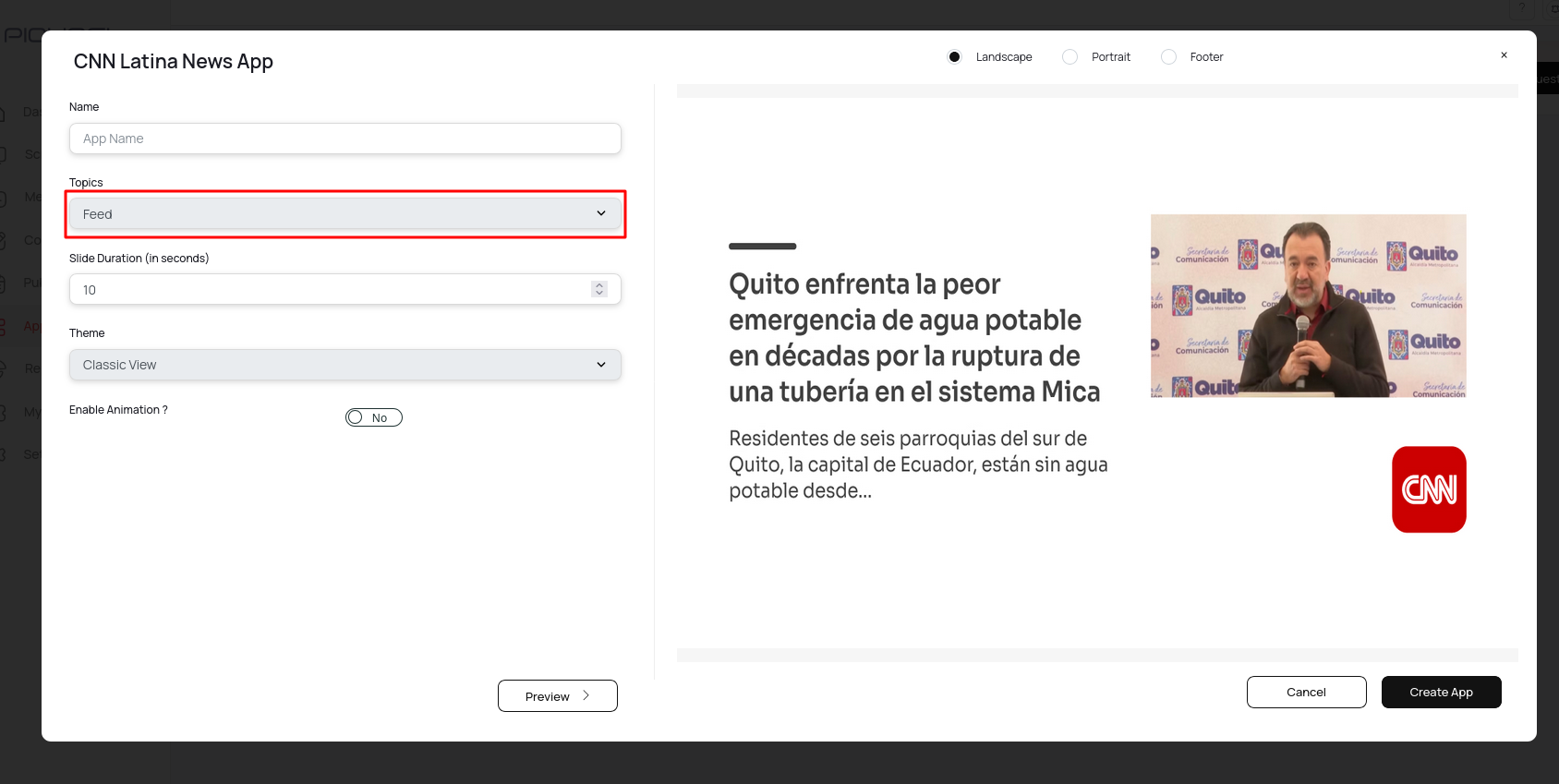The height and width of the screenshot is (784, 1559).
Task: Click the Create App button
Action: (x=1441, y=693)
